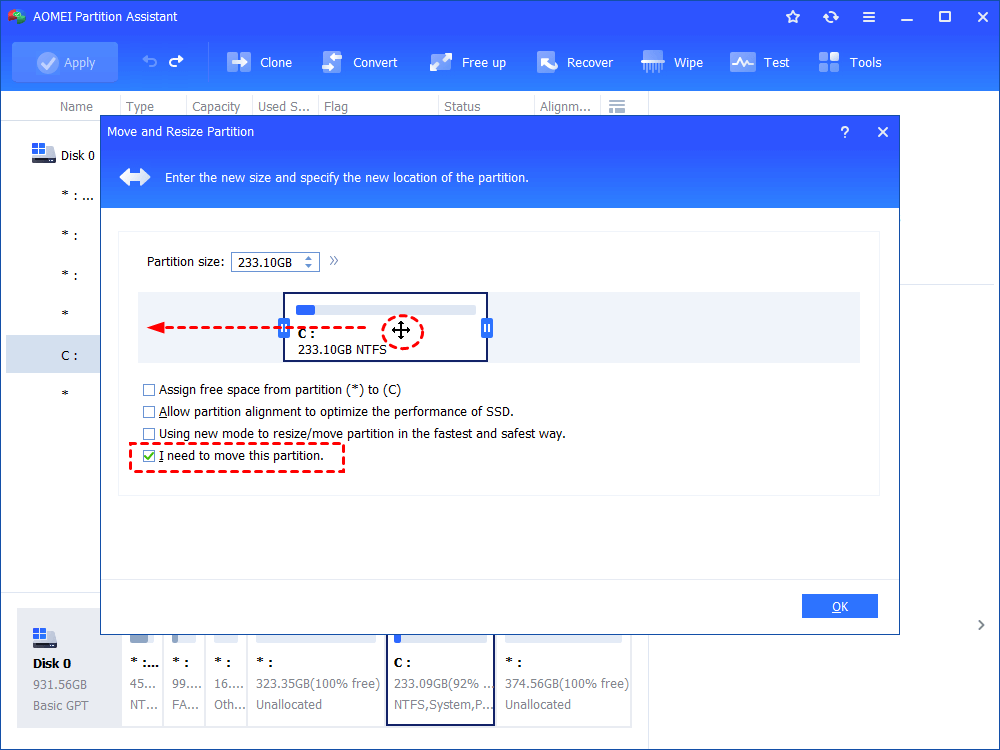Click the refresh icon in title bar
The width and height of the screenshot is (1000, 750).
[x=830, y=17]
